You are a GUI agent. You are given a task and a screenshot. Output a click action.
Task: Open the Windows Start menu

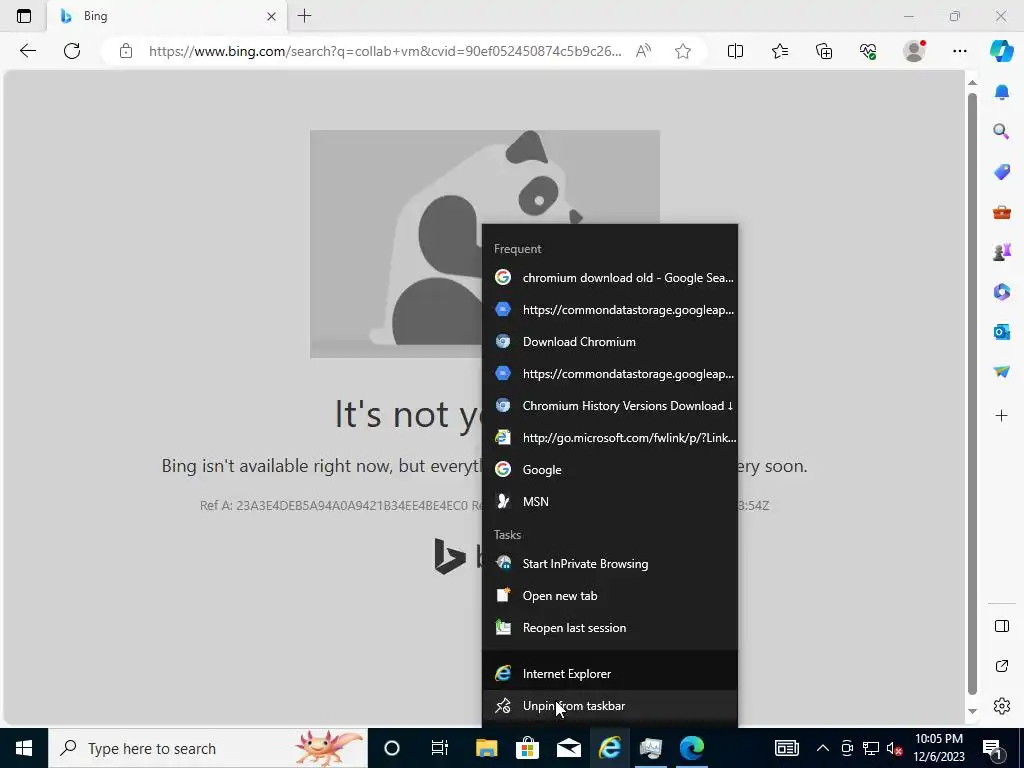pos(24,748)
